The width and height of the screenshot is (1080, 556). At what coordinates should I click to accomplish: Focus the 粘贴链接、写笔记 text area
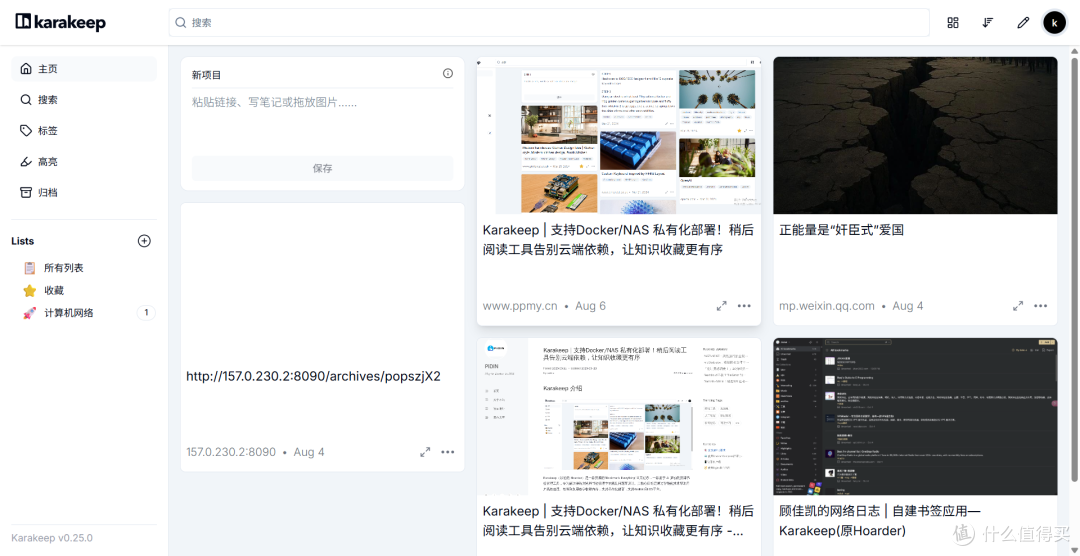[x=322, y=120]
